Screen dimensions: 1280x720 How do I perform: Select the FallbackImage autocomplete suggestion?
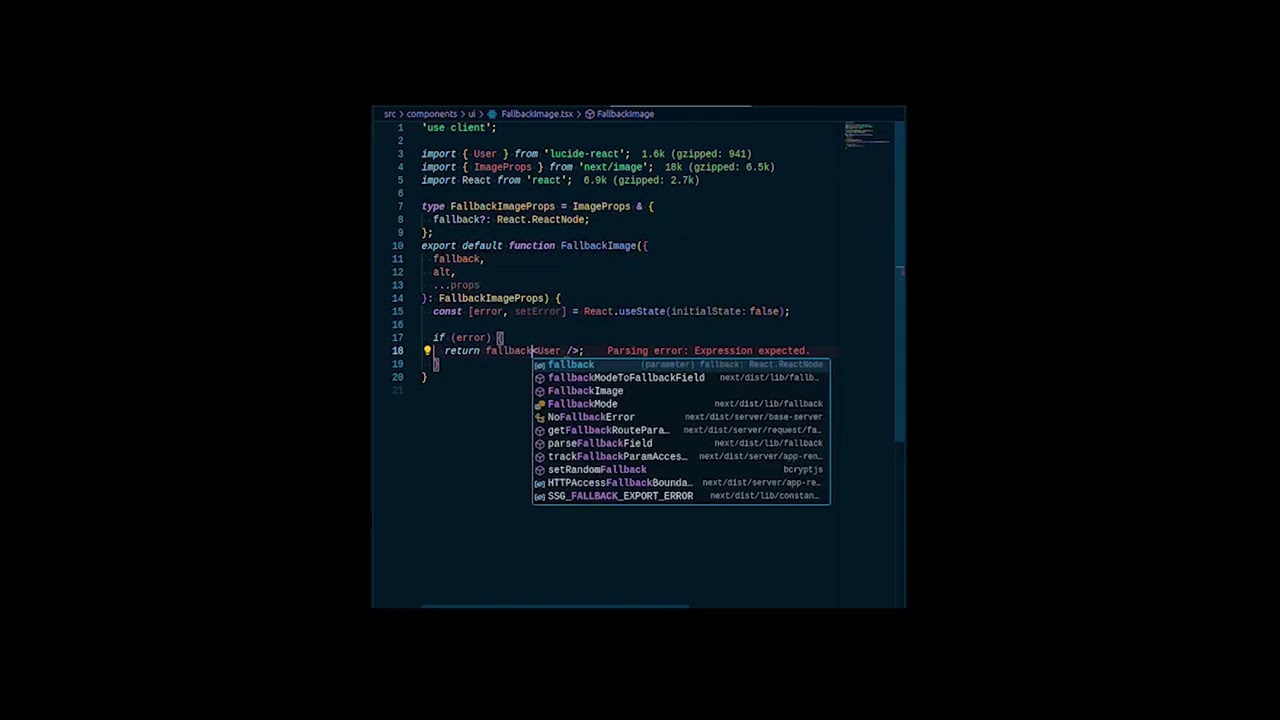[x=681, y=391]
